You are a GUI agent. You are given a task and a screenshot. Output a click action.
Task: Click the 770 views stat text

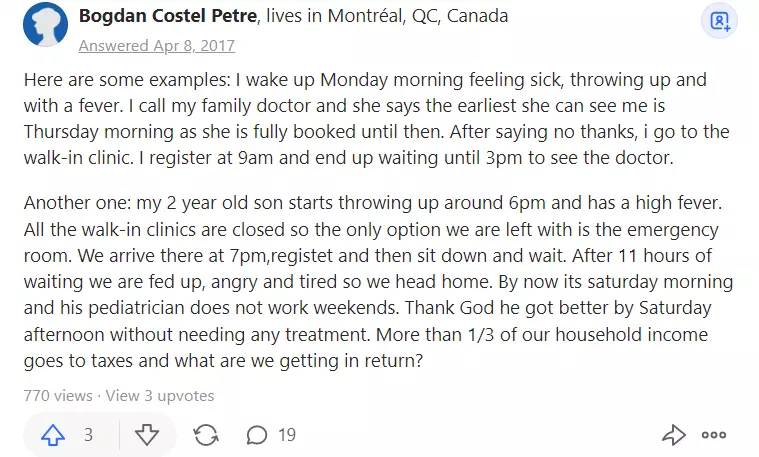click(58, 396)
